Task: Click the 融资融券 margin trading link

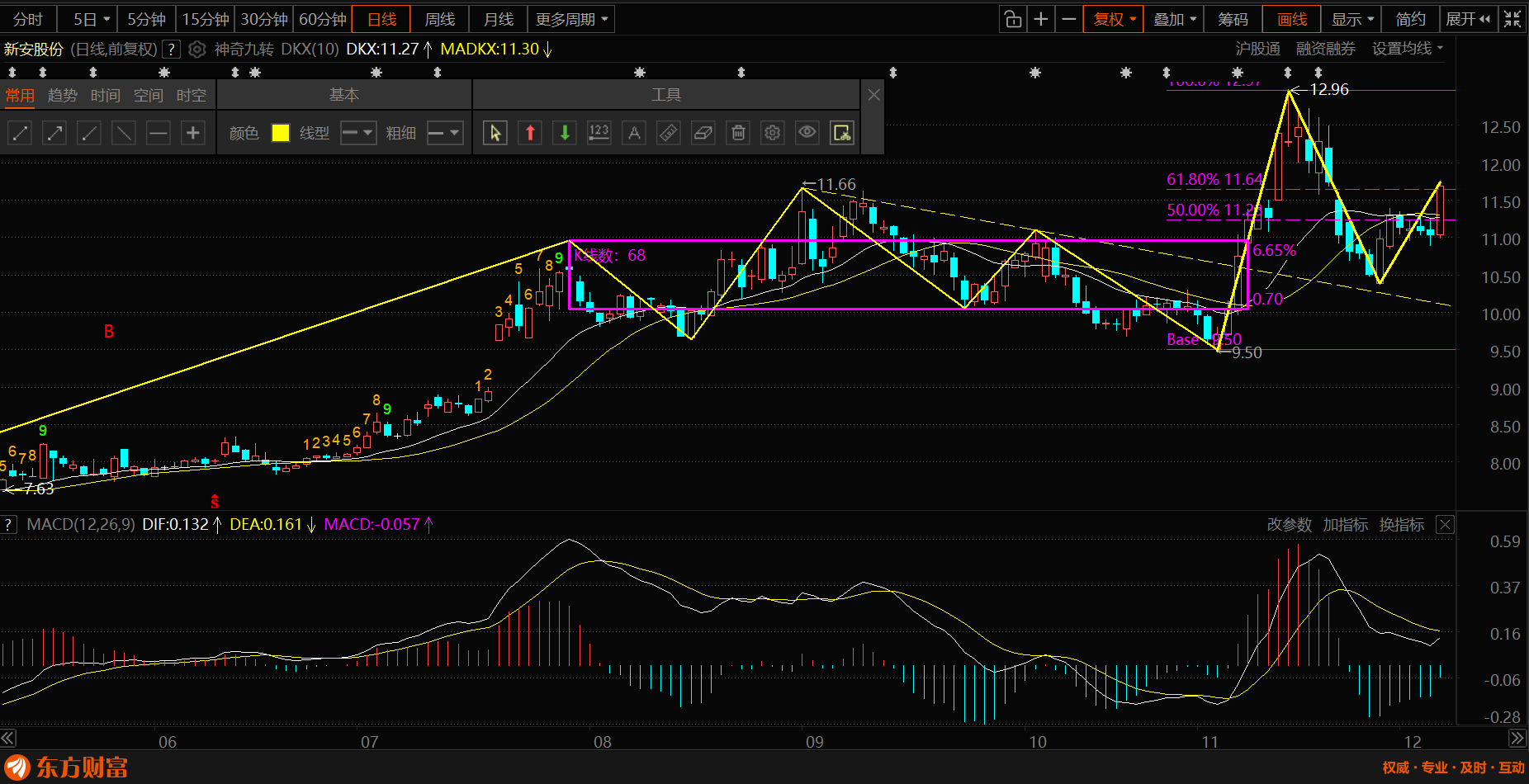Action: tap(1325, 49)
